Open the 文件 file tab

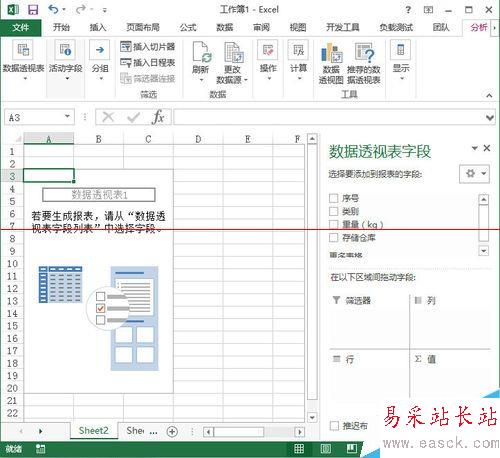click(x=21, y=27)
